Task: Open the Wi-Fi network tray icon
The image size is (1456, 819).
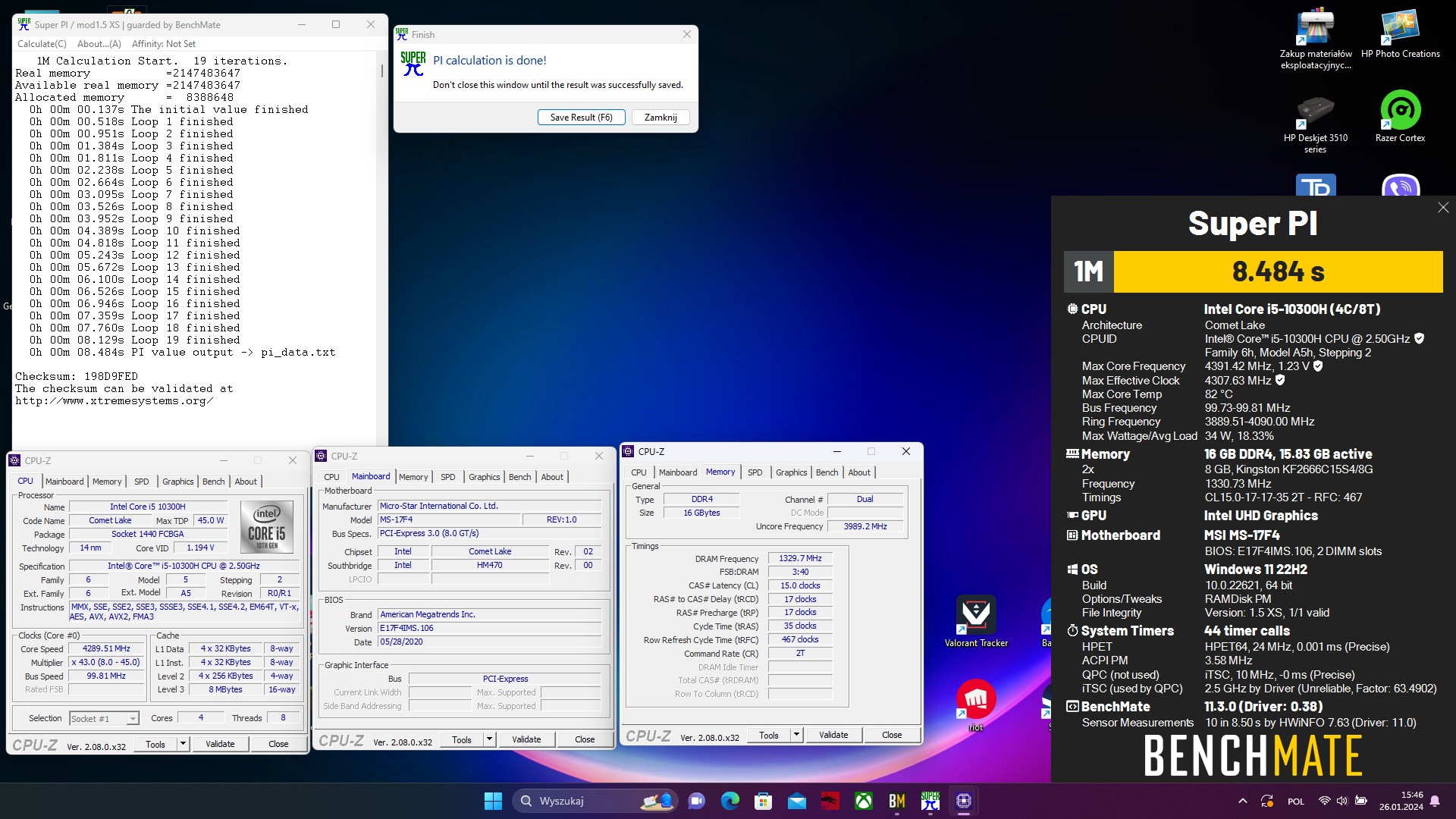Action: click(x=1324, y=801)
